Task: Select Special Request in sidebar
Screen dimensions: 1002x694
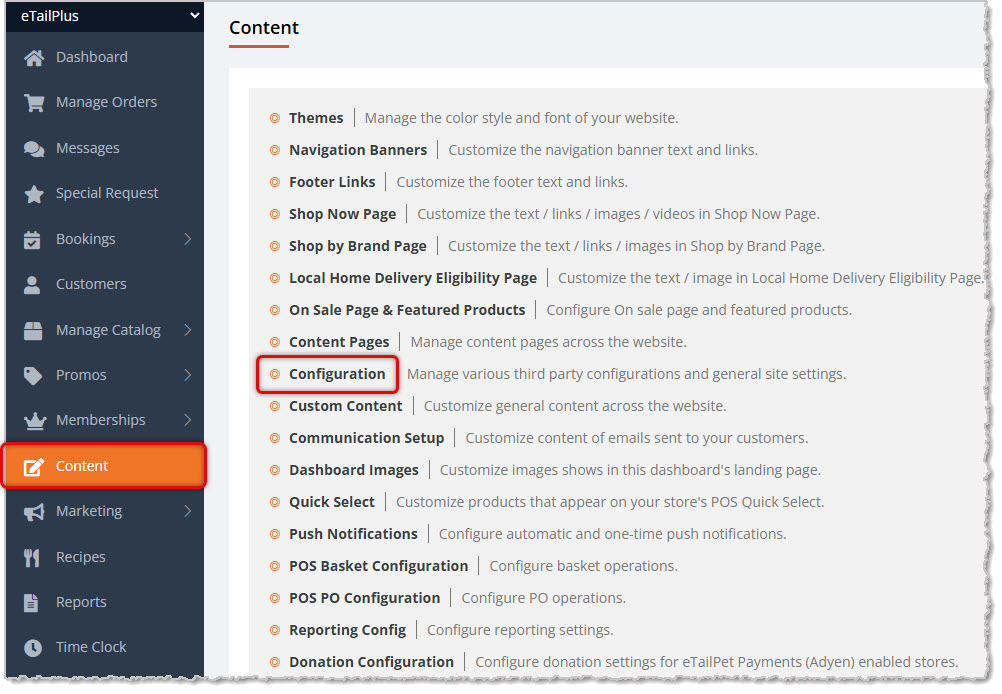Action: (105, 193)
